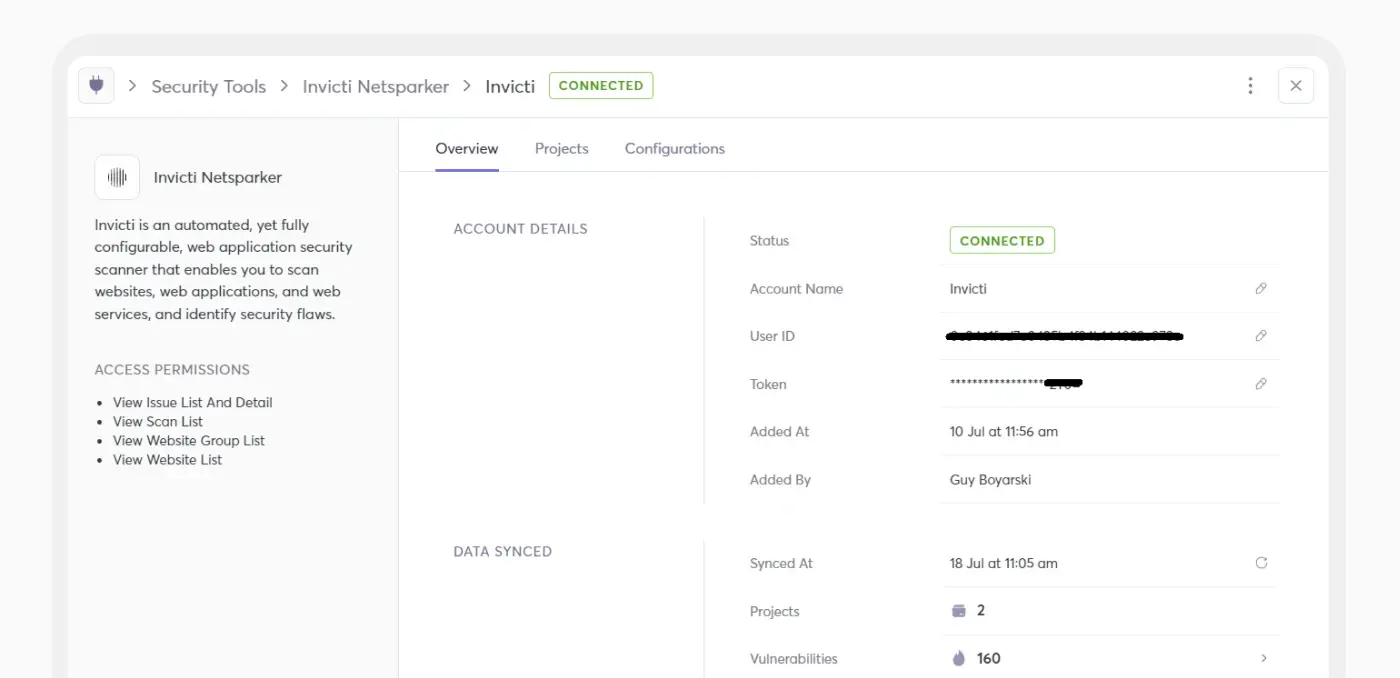The height and width of the screenshot is (678, 1400).
Task: Click the masked Token value
Action: click(x=1016, y=384)
